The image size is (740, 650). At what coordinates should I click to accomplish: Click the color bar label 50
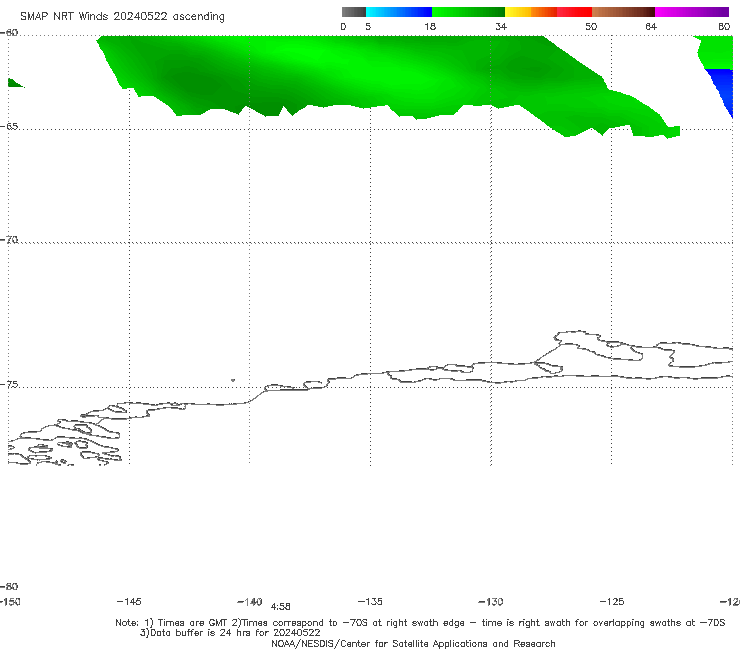[591, 26]
